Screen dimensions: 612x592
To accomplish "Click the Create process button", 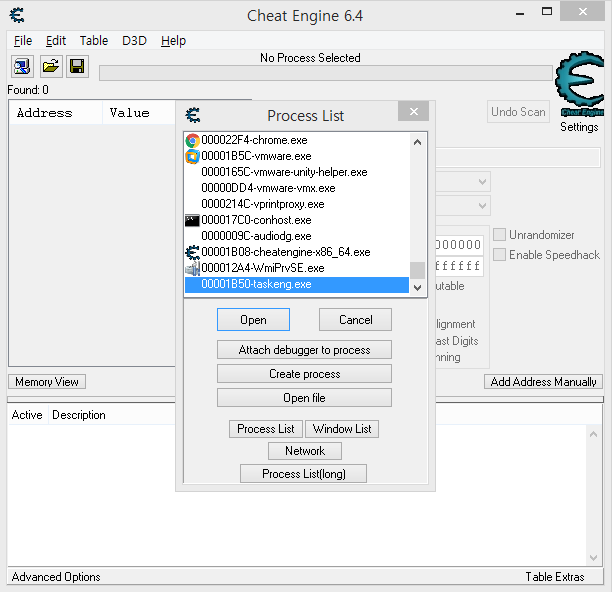I will coord(304,374).
